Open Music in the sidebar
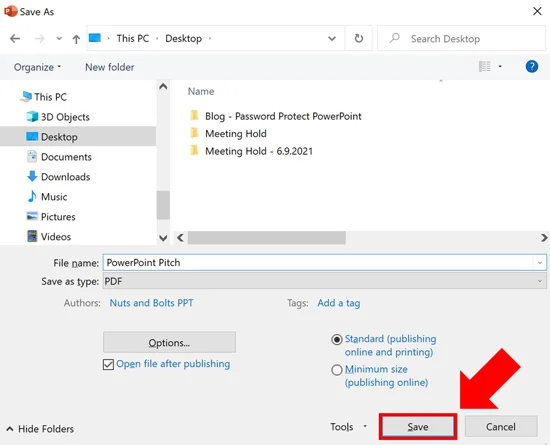 pyautogui.click(x=54, y=197)
